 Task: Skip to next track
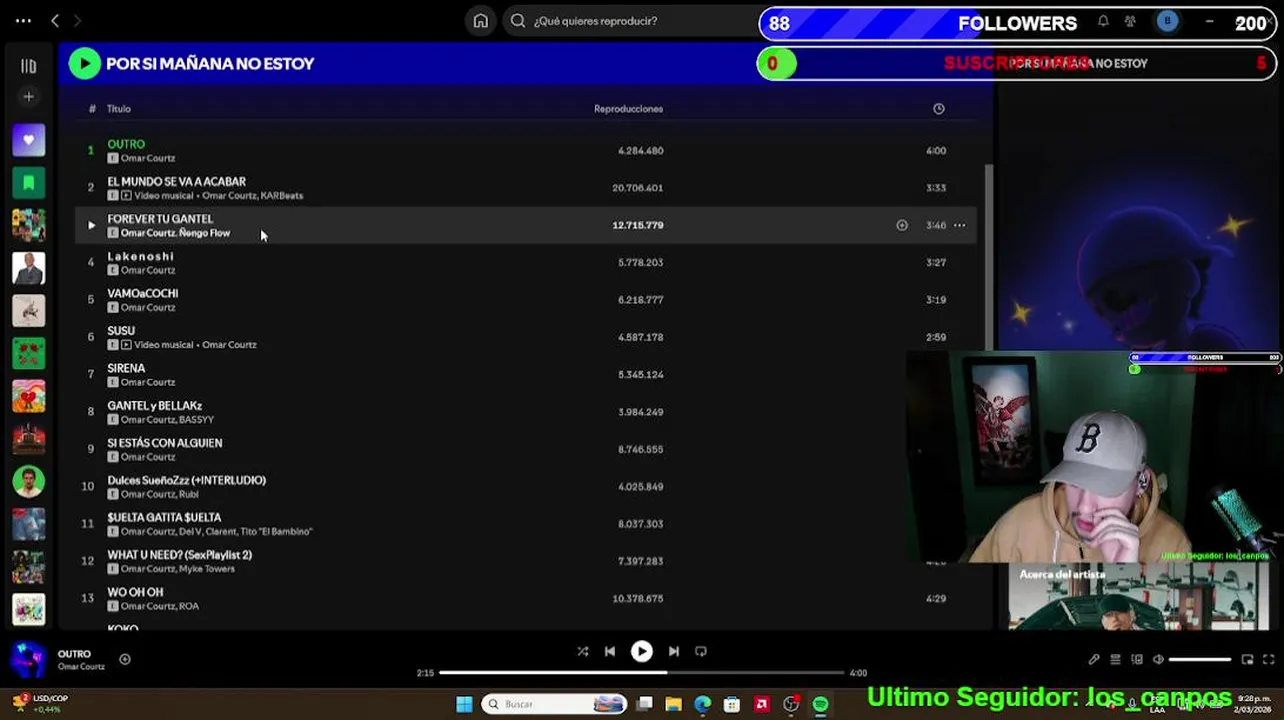pyautogui.click(x=673, y=651)
